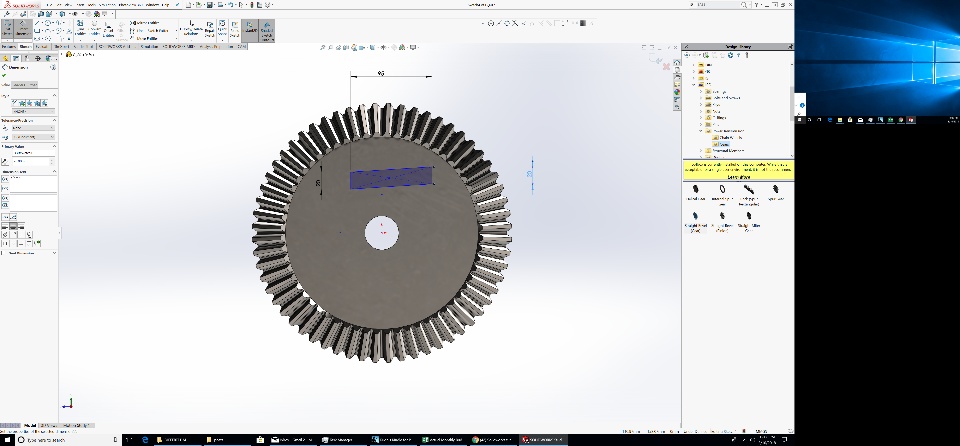Click the Learn More link
960x446 pixels.
coord(737,176)
